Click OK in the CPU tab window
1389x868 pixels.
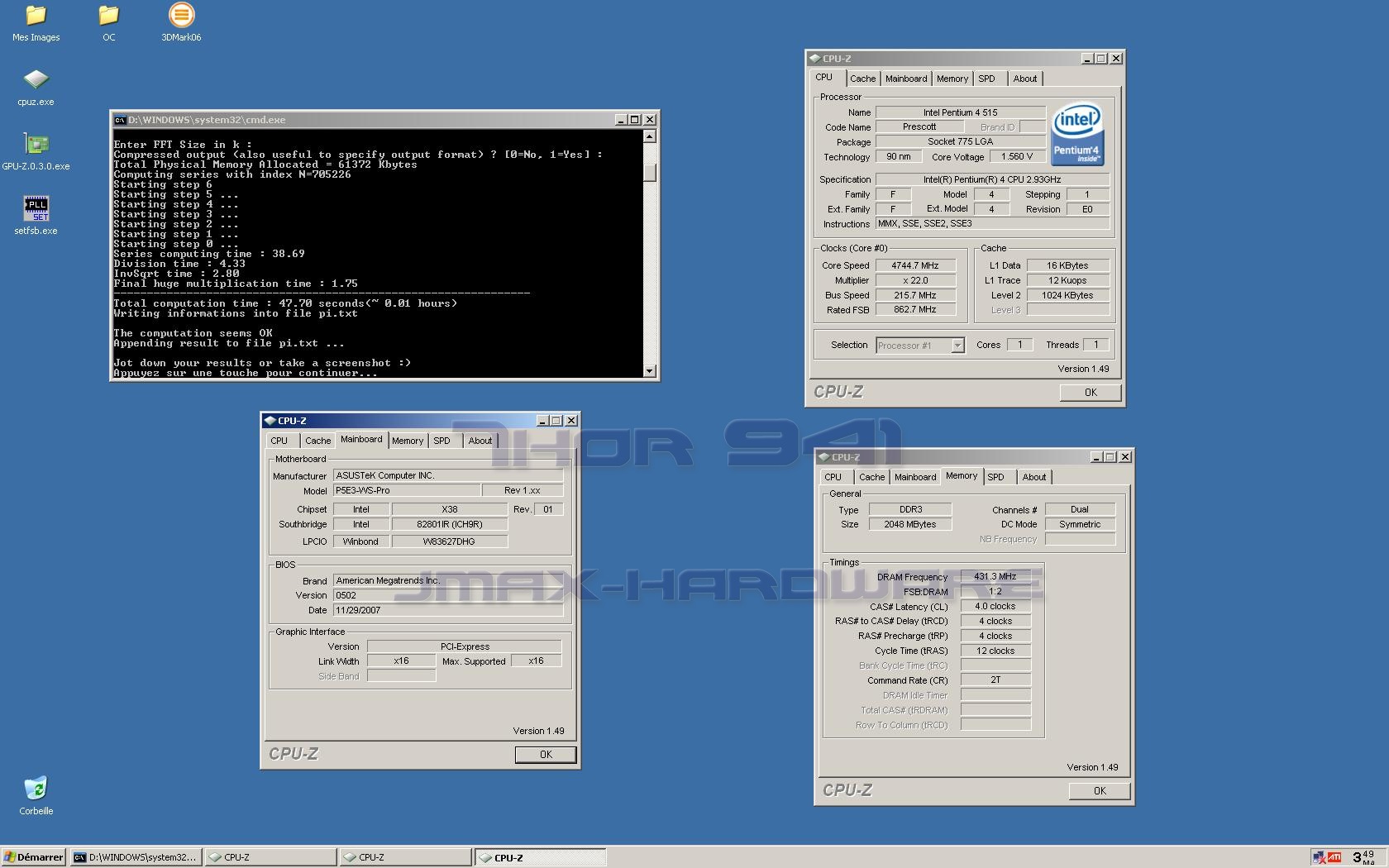coord(1091,393)
